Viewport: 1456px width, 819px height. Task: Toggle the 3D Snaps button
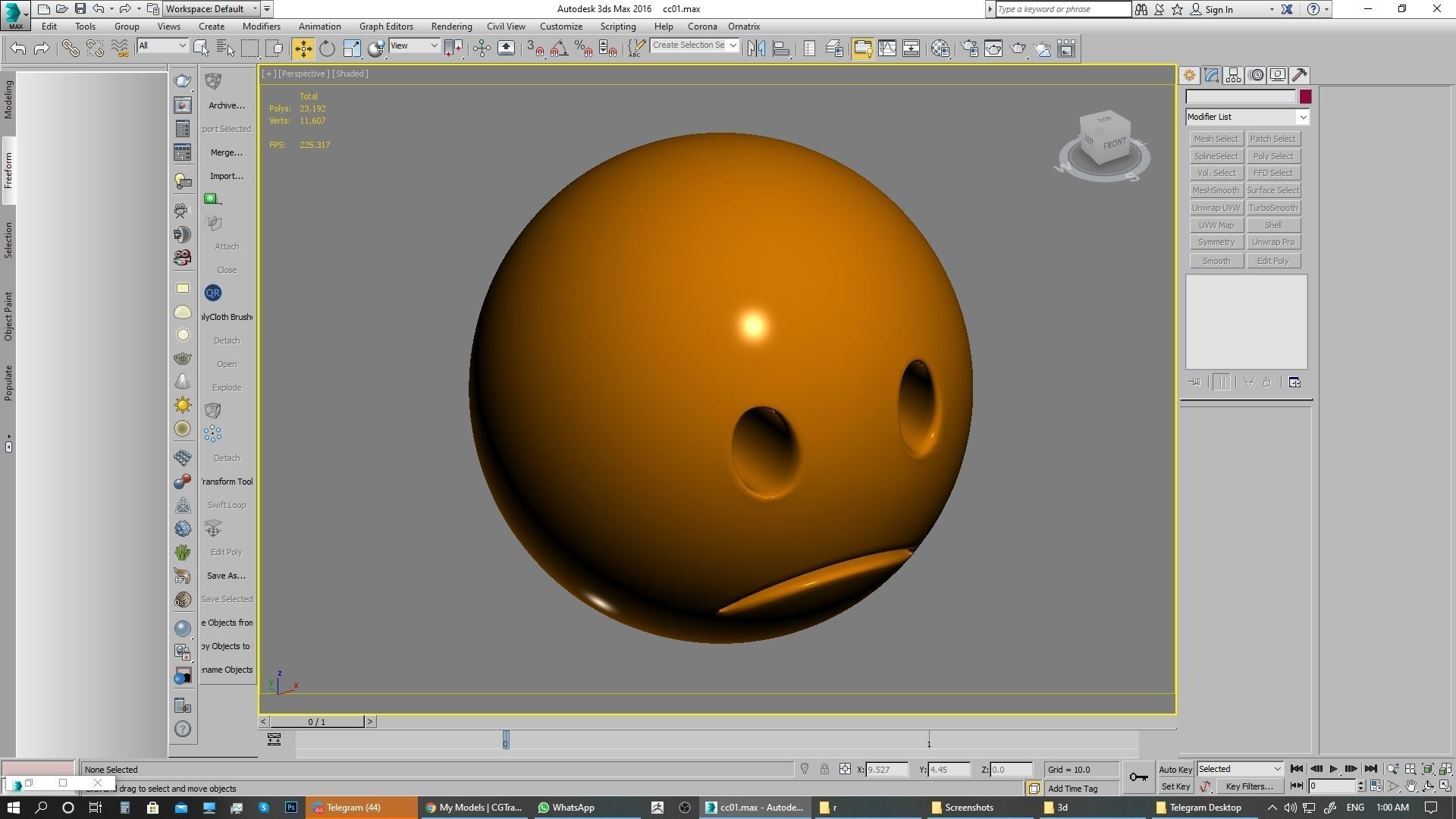pyautogui.click(x=535, y=49)
